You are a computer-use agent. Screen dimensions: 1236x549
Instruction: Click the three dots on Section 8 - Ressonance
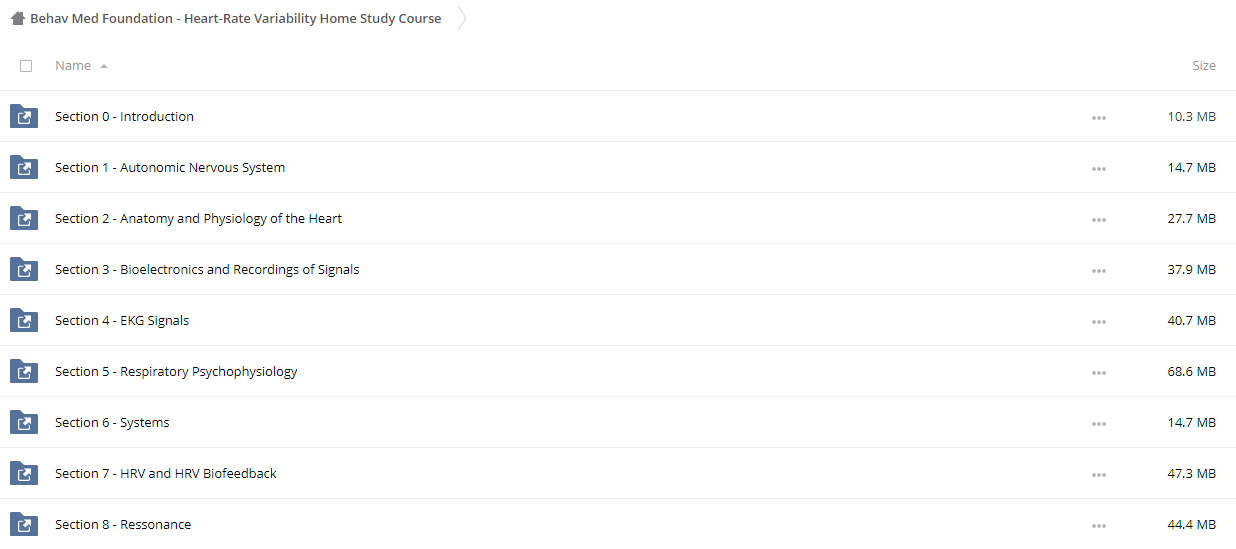[x=1099, y=525]
